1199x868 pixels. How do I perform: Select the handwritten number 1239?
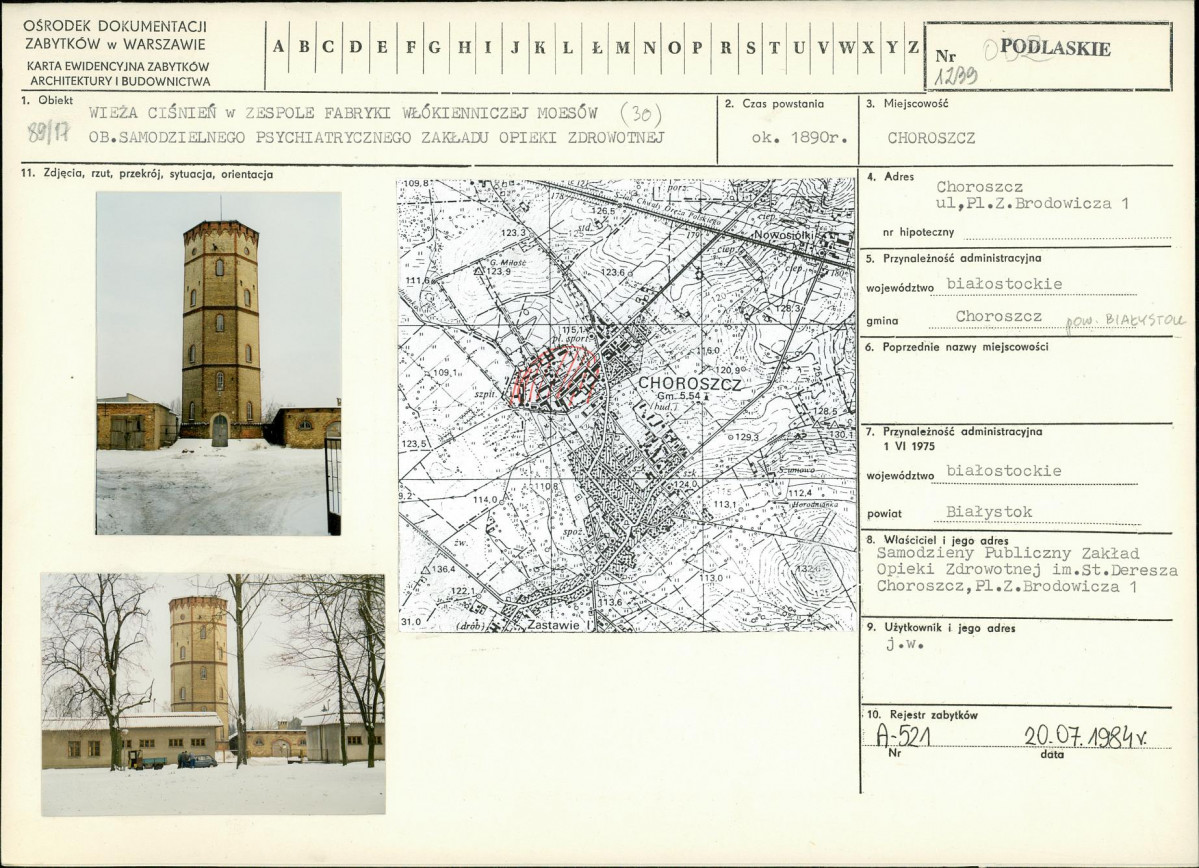click(955, 76)
